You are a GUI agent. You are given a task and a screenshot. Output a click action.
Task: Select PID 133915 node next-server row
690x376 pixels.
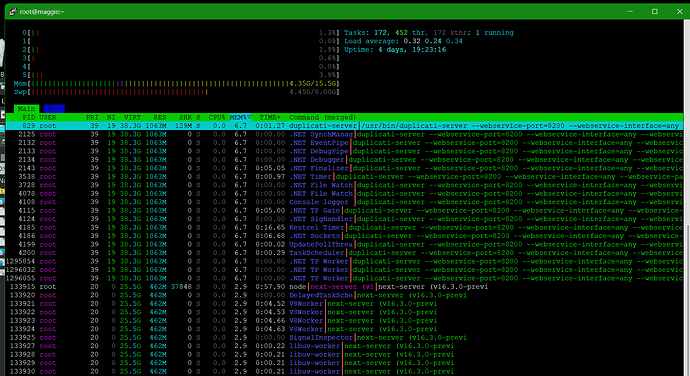[344, 287]
